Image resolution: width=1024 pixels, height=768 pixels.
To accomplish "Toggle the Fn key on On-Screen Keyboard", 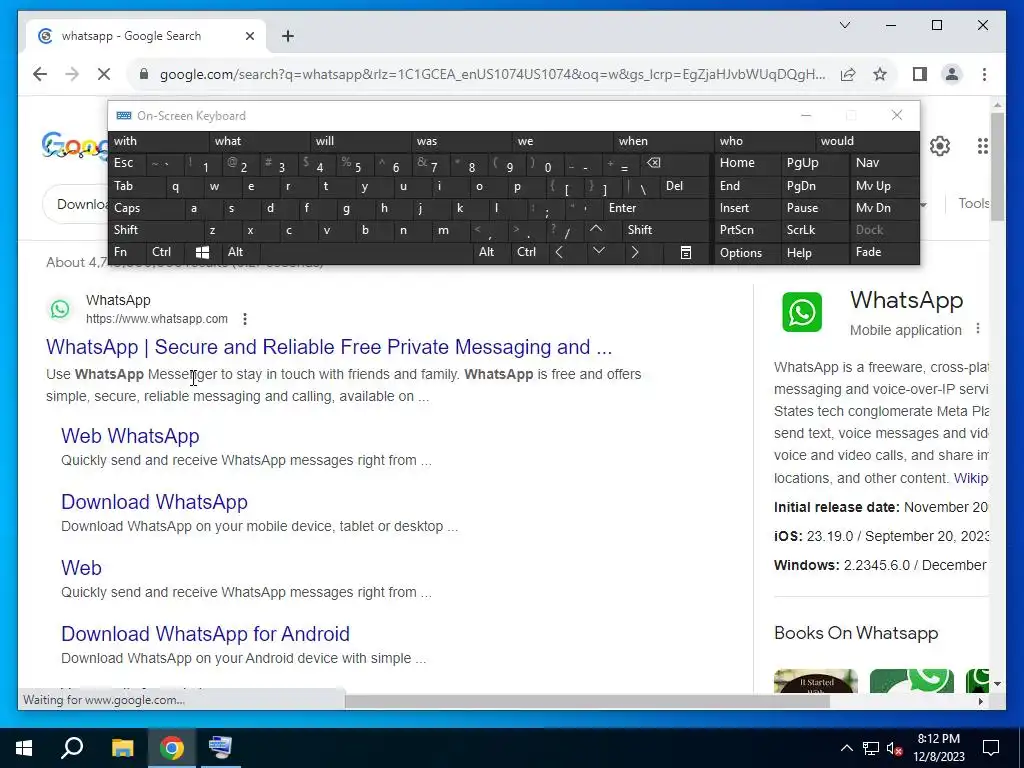I will [127, 252].
